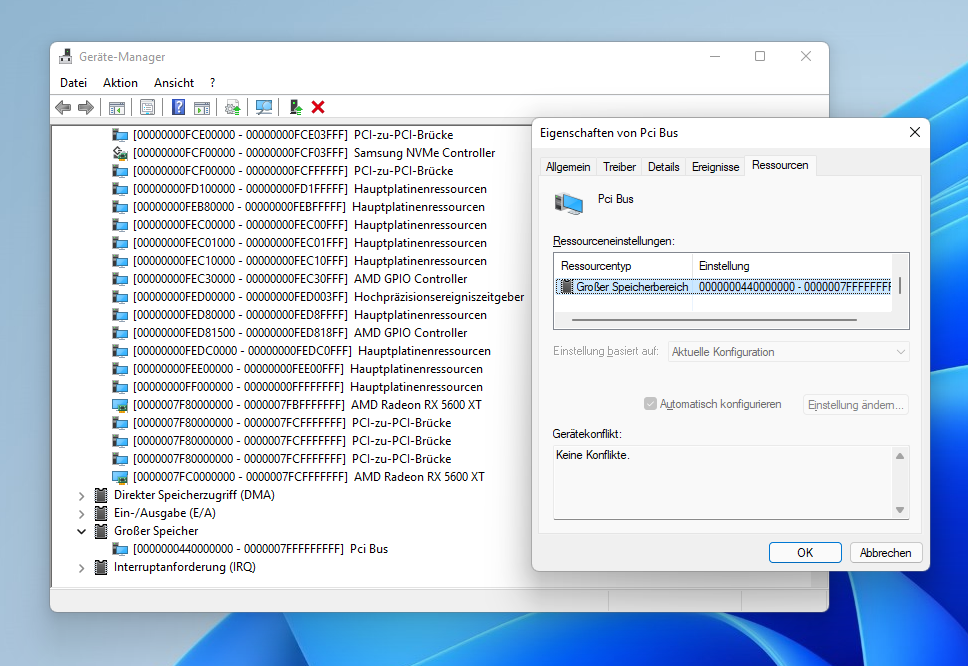Viewport: 968px width, 666px height.
Task: Click the Pci Bus row icon under Großer Speicher
Action: click(120, 549)
